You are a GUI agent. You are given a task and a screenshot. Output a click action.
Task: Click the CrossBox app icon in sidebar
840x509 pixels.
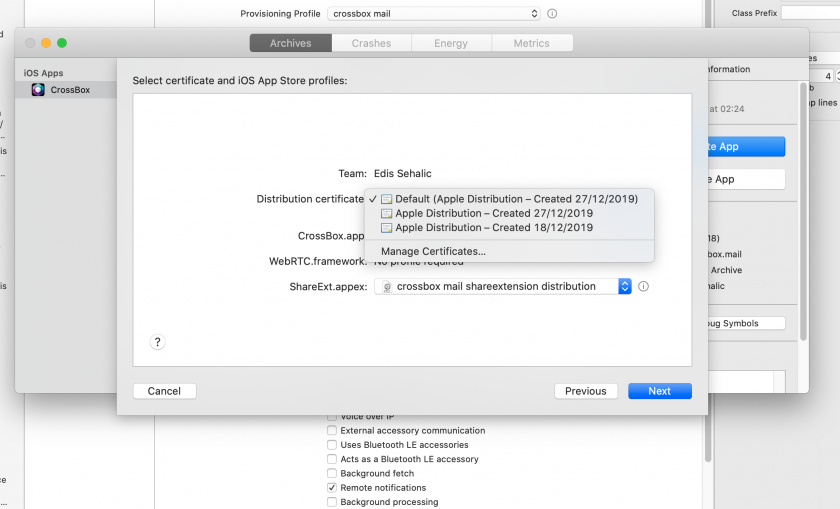pos(38,89)
